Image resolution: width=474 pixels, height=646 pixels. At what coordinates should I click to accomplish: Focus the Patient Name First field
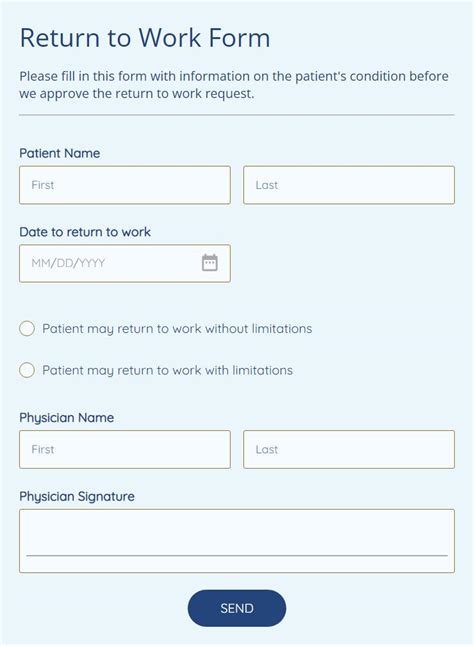tap(125, 185)
